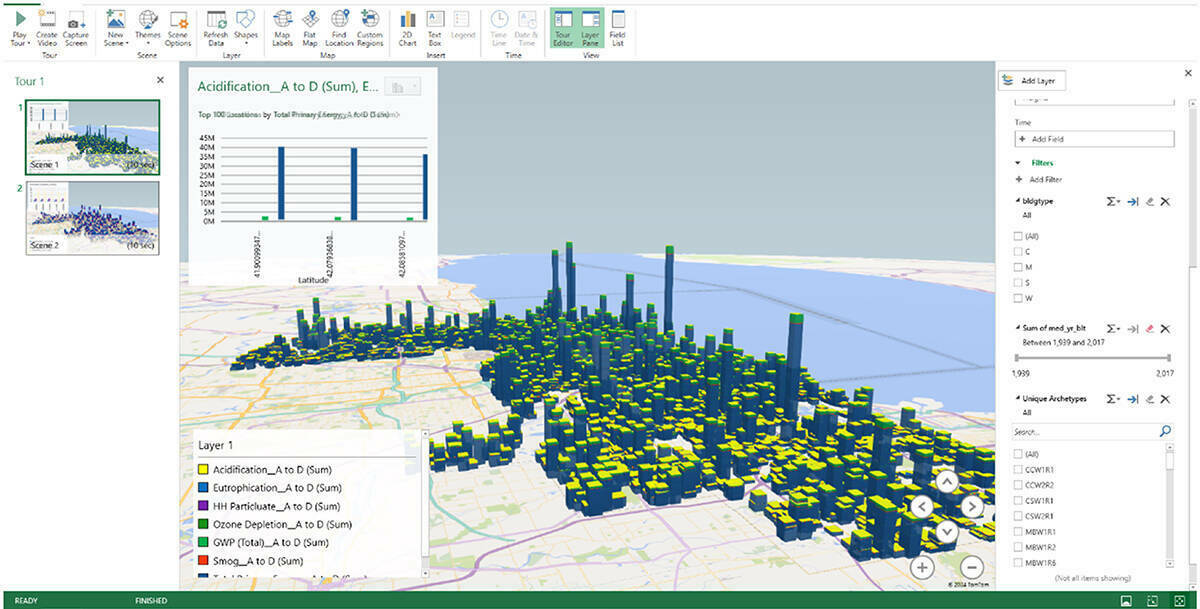Open the Find Location tool
This screenshot has width=1200, height=609.
[340, 20]
